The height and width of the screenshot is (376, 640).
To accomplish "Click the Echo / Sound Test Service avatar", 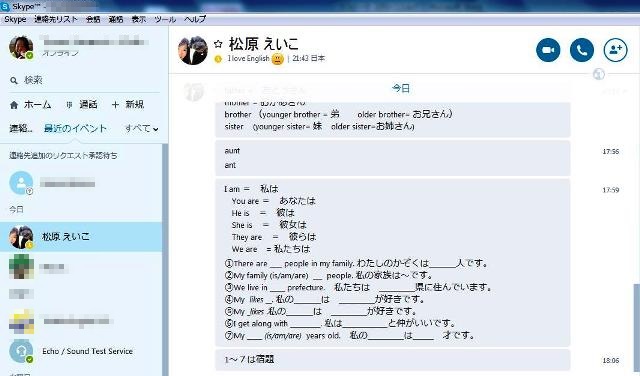I will point(21,351).
